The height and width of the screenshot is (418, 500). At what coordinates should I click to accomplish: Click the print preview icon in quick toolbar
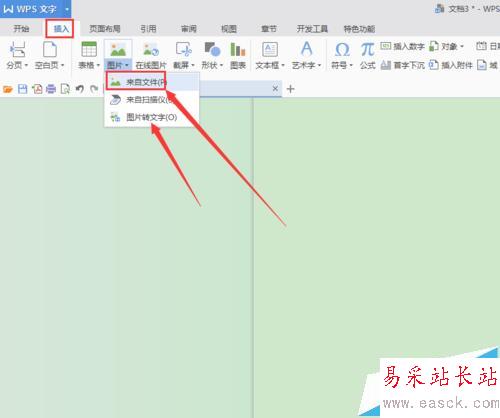[x=65, y=89]
